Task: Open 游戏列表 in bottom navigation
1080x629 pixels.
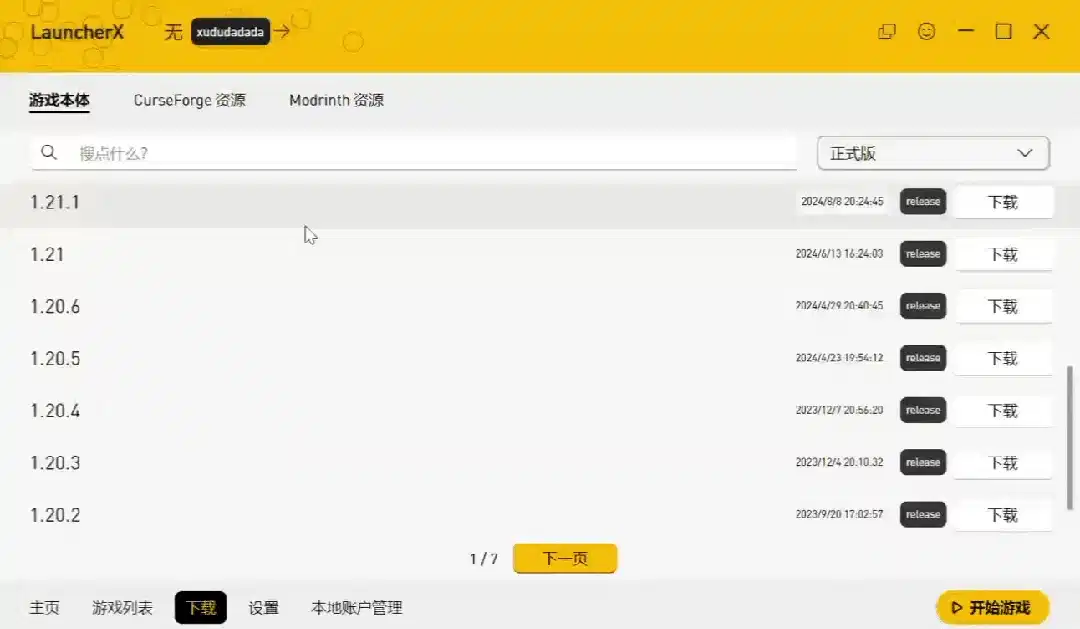Action: (x=122, y=608)
